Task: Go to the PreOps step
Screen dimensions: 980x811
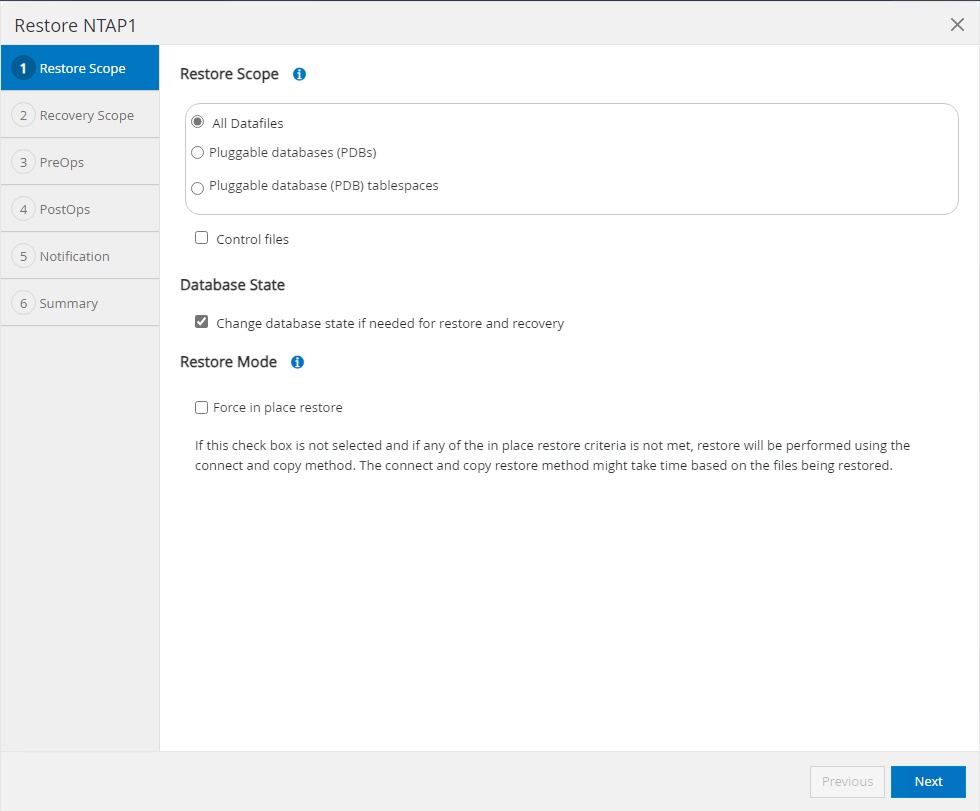Action: coord(61,162)
